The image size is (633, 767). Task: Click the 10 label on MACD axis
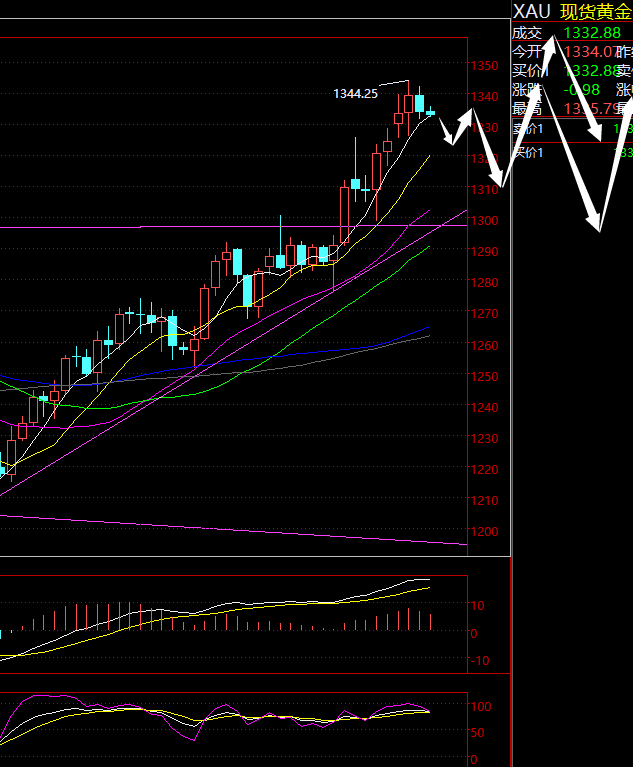[x=477, y=606]
